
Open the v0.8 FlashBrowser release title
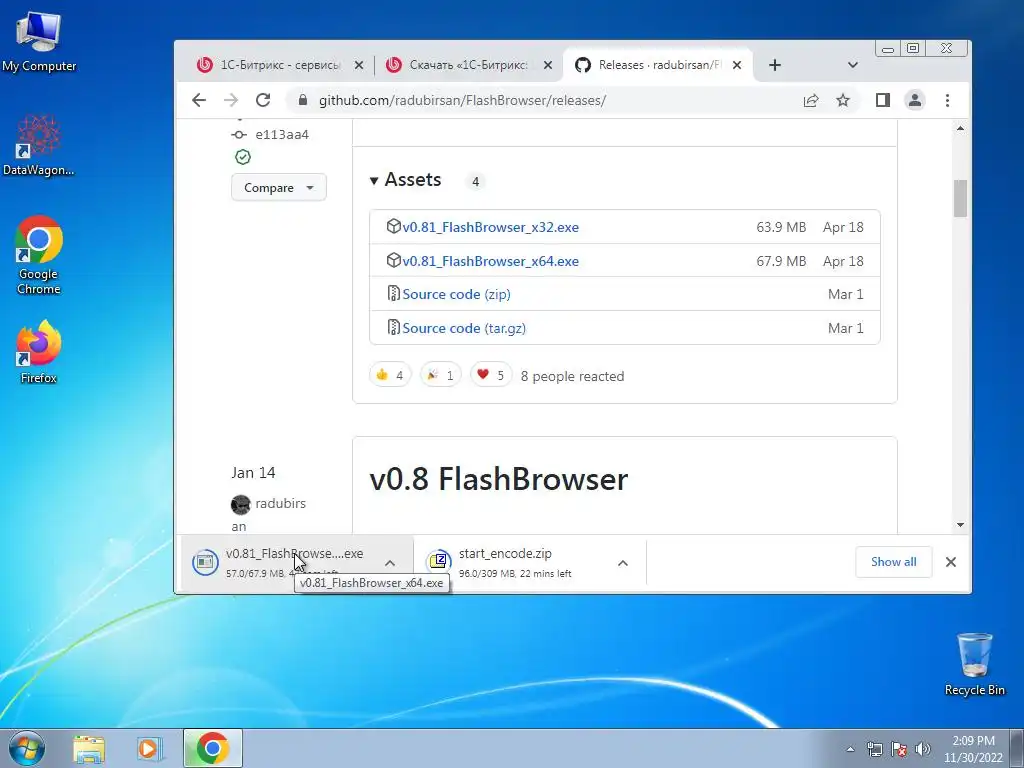[x=498, y=479]
